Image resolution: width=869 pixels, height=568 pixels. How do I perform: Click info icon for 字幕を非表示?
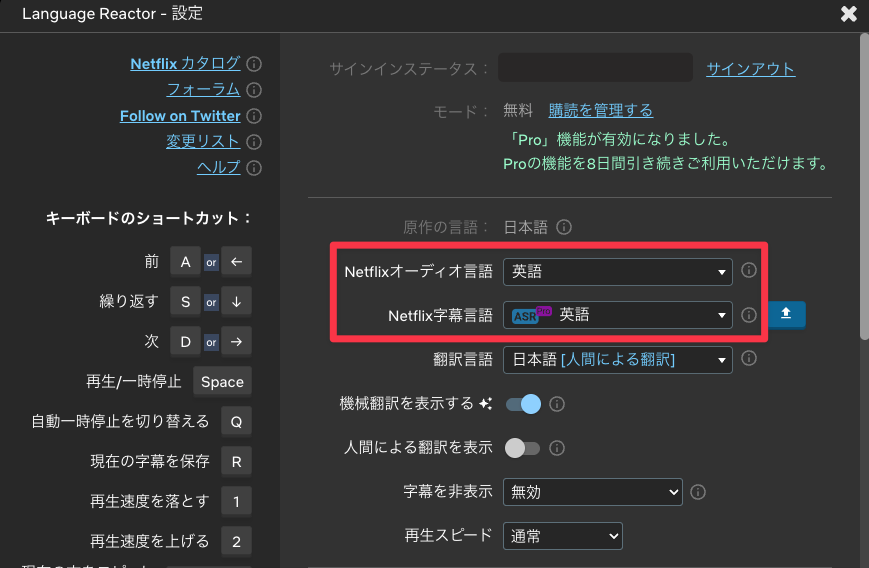coord(698,492)
